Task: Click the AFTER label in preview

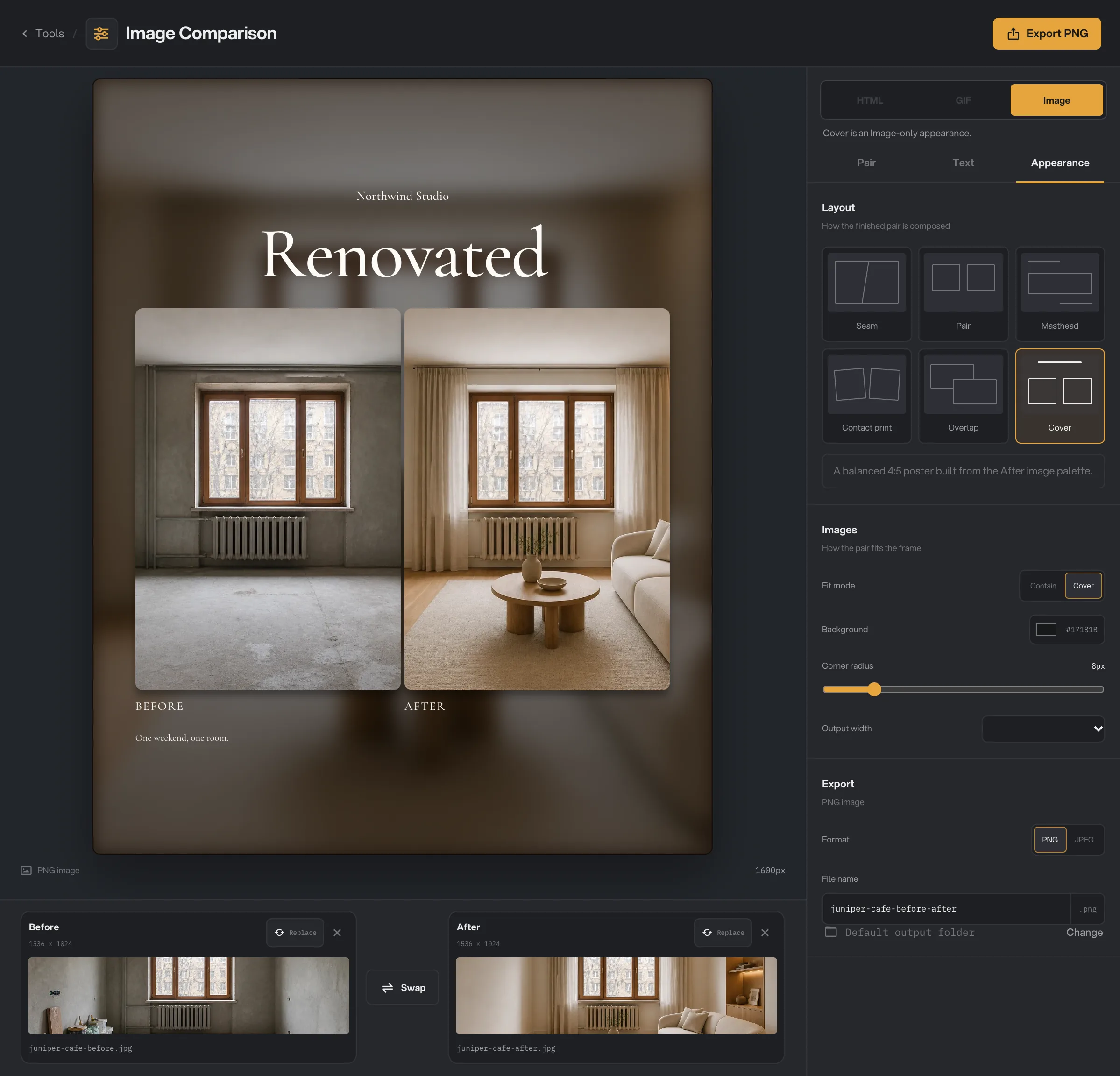Action: (x=425, y=706)
